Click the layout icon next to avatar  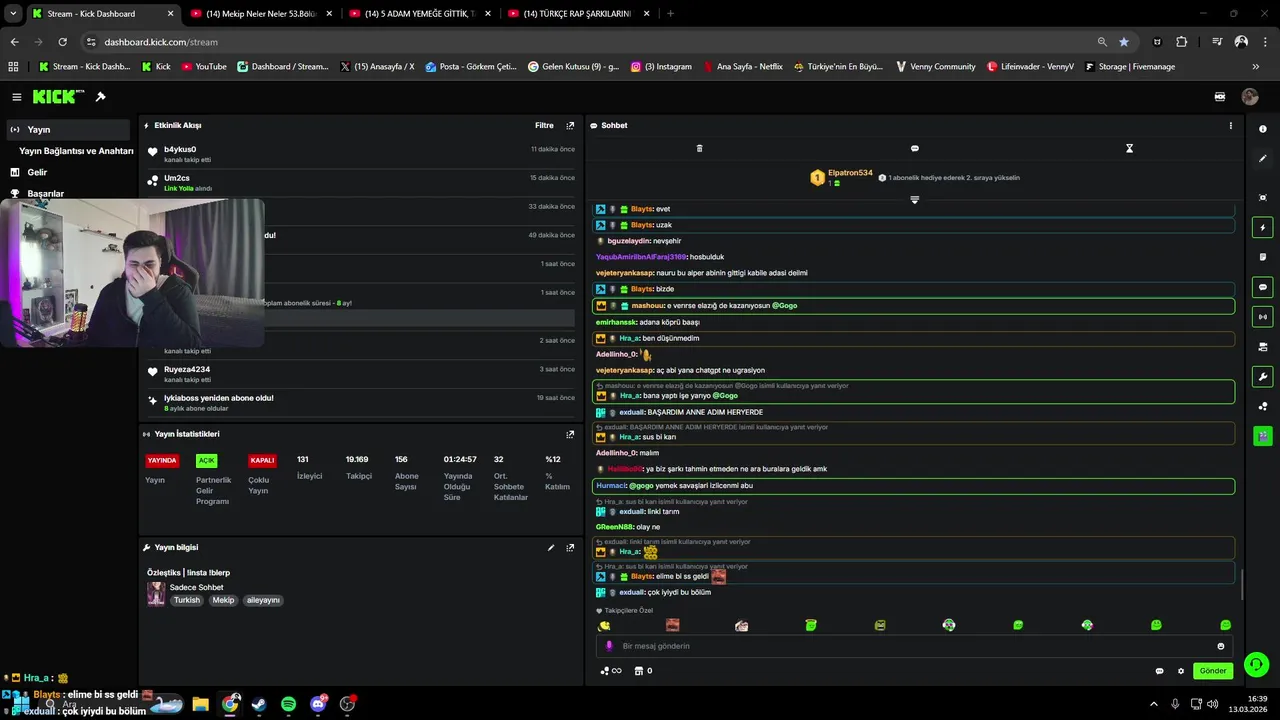1220,97
